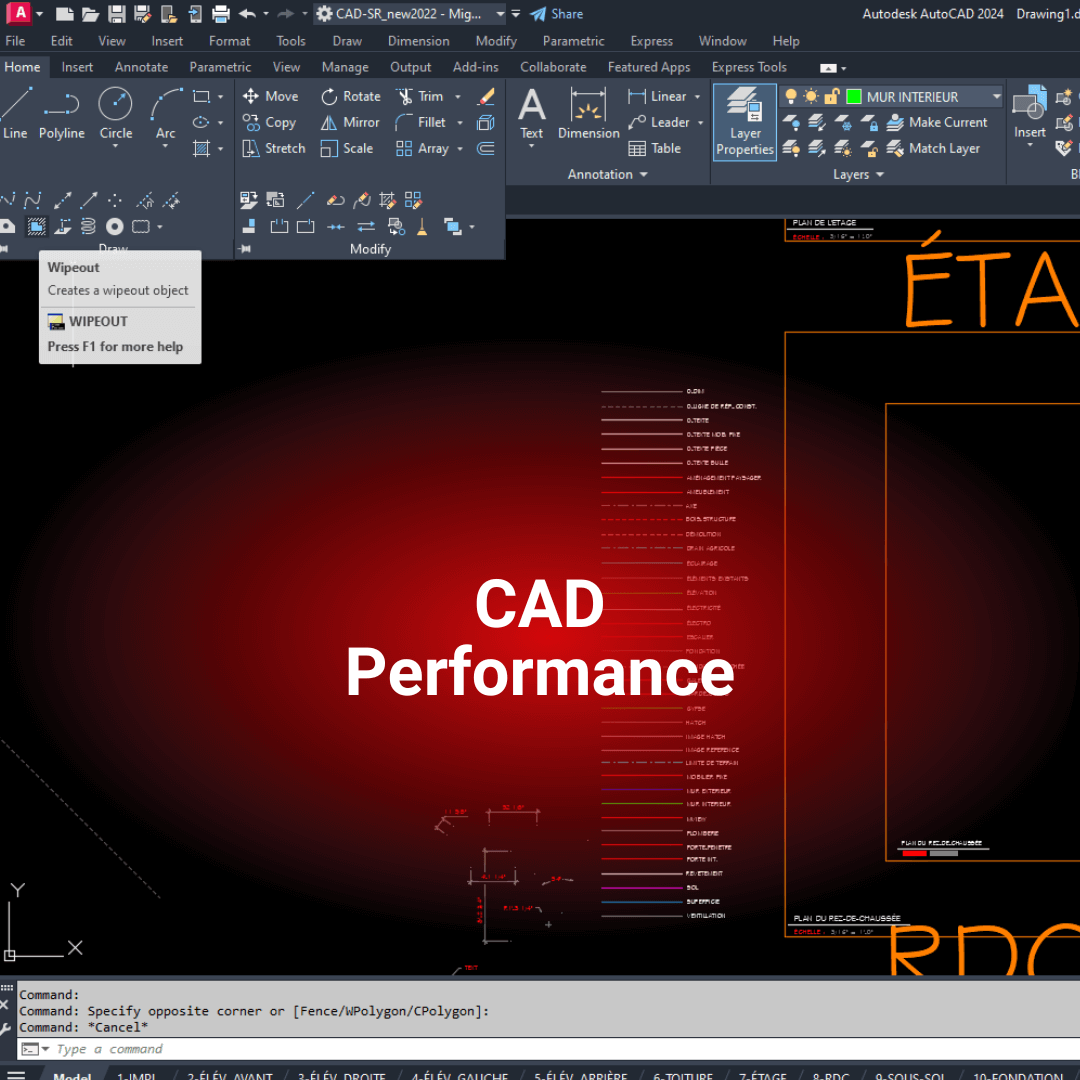
Task: Click Turn All Layers On icon
Action: [x=791, y=148]
